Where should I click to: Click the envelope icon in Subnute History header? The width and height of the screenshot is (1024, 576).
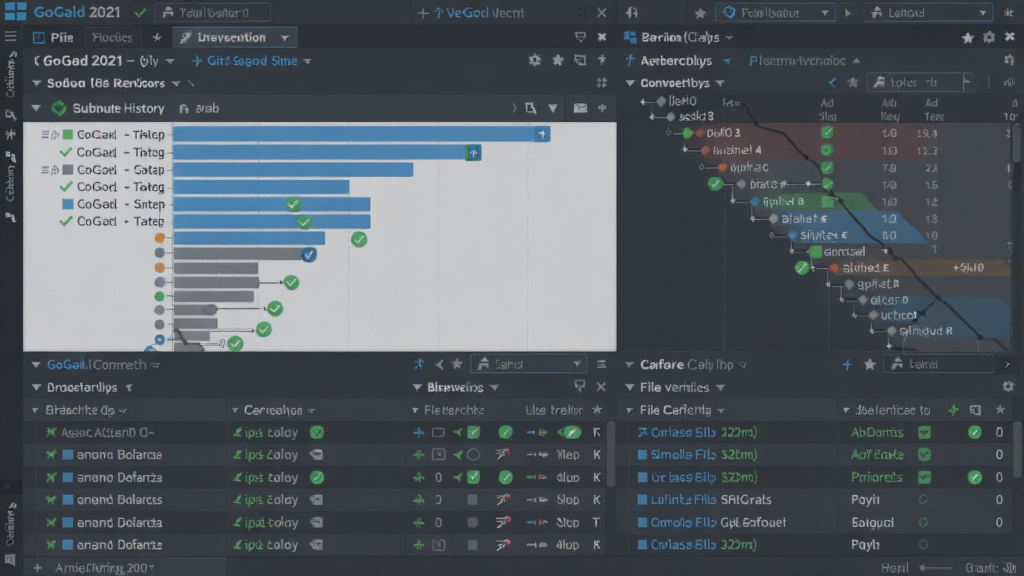coord(580,108)
